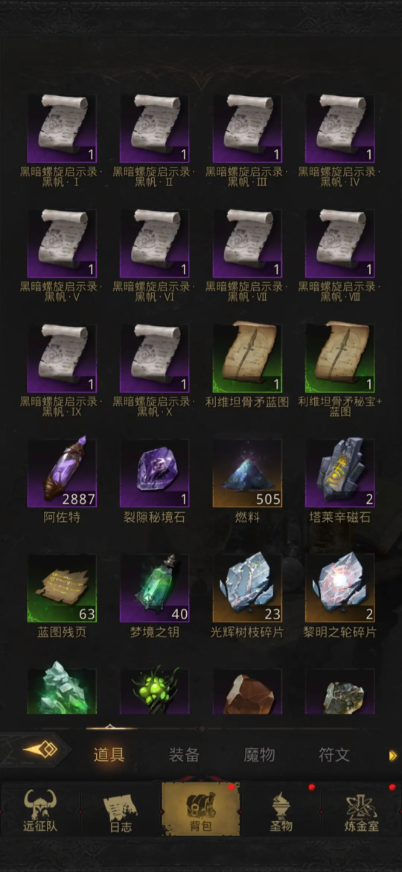This screenshot has height=872, width=402.
Task: Go to the 日志 journal page
Action: coord(121,810)
